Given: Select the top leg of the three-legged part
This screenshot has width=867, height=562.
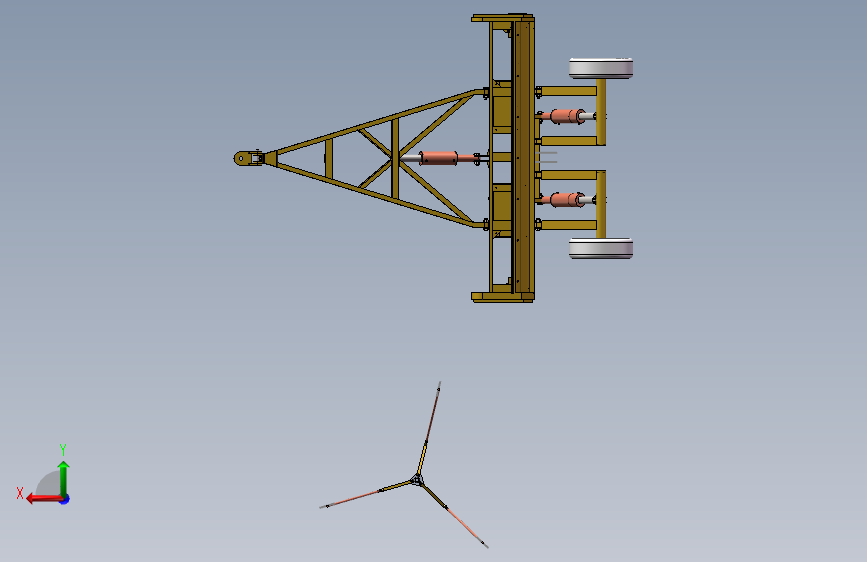Looking at the screenshot, I should coord(430,426).
